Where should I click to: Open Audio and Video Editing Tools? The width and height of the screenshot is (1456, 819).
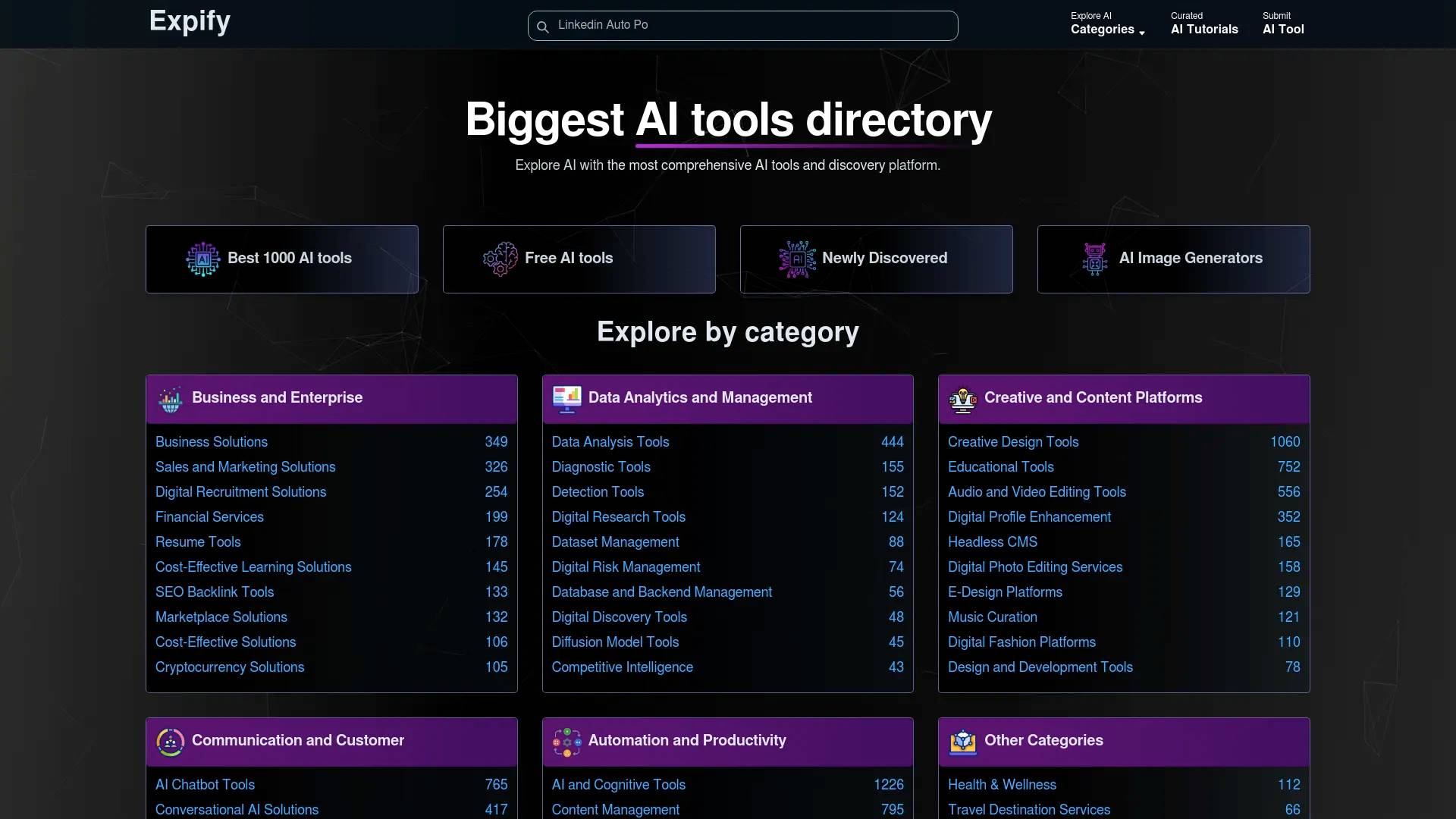(x=1037, y=491)
